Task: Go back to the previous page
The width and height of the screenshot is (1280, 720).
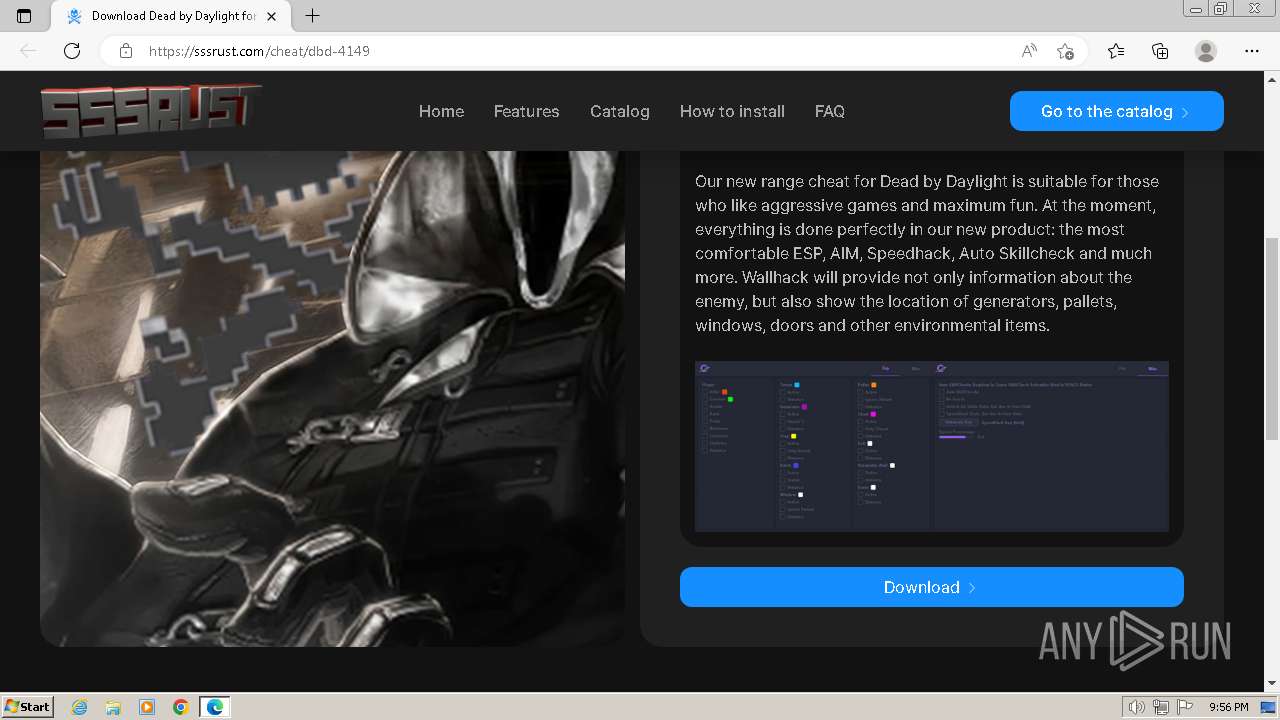Action: coord(28,51)
